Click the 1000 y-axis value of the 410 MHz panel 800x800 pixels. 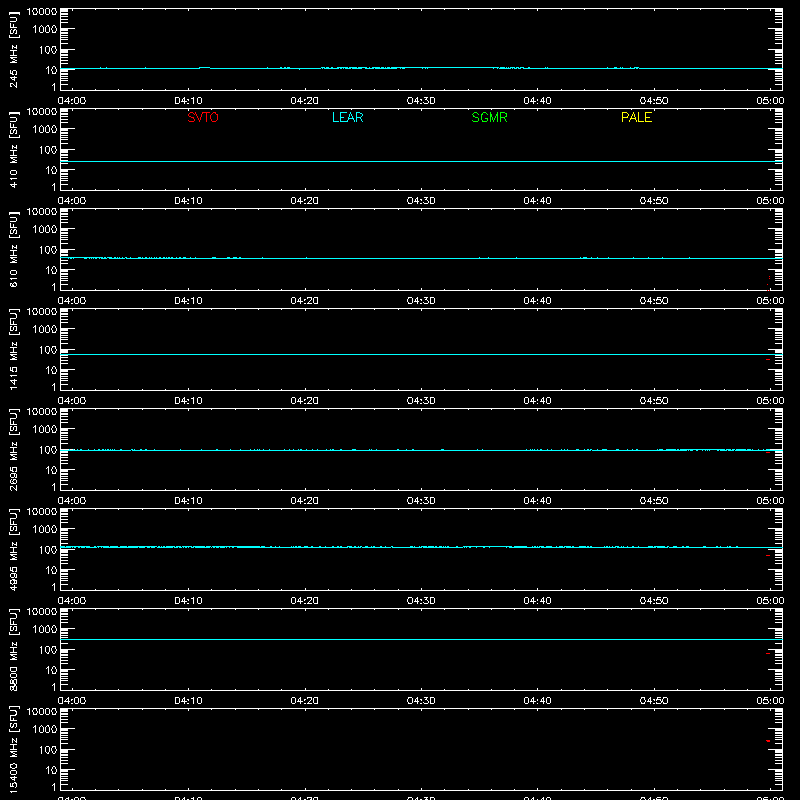click(45, 130)
